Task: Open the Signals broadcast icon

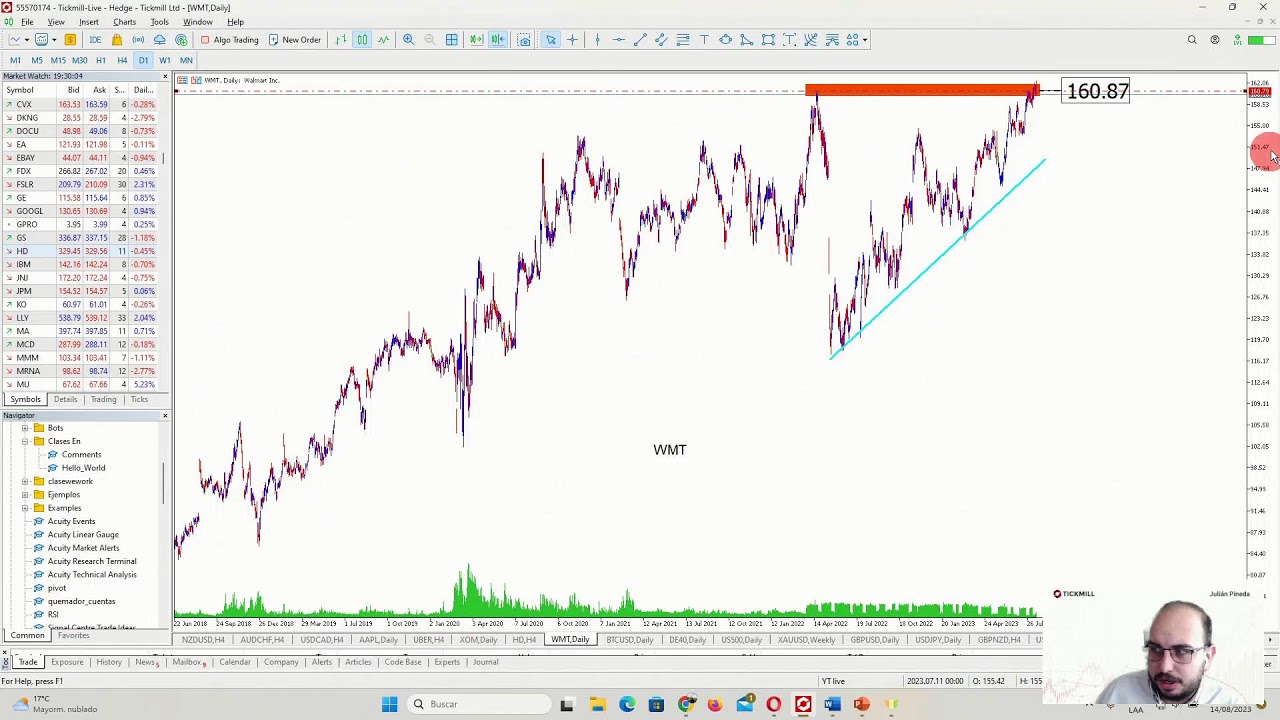Action: click(x=138, y=40)
